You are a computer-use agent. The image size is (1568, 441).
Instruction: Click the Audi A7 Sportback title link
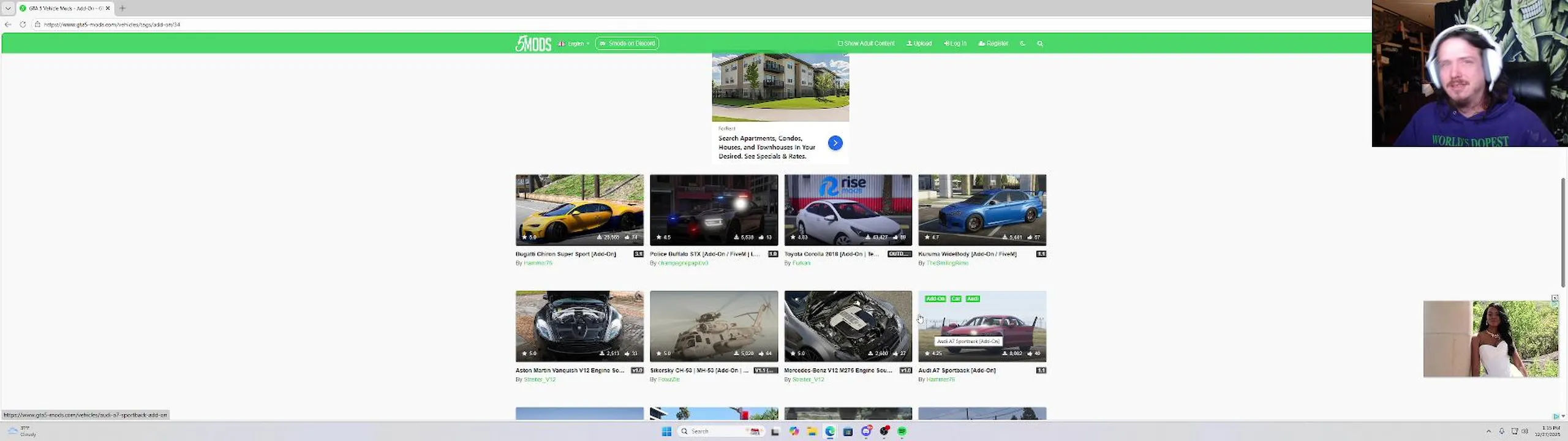tap(957, 370)
